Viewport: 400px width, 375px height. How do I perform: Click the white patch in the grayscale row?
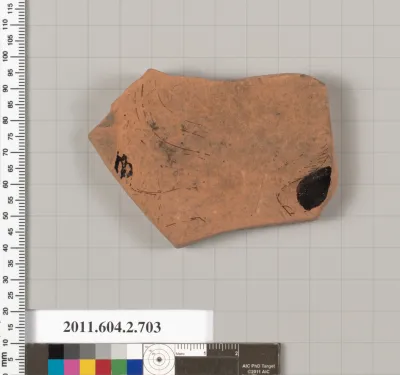[x=135, y=351]
